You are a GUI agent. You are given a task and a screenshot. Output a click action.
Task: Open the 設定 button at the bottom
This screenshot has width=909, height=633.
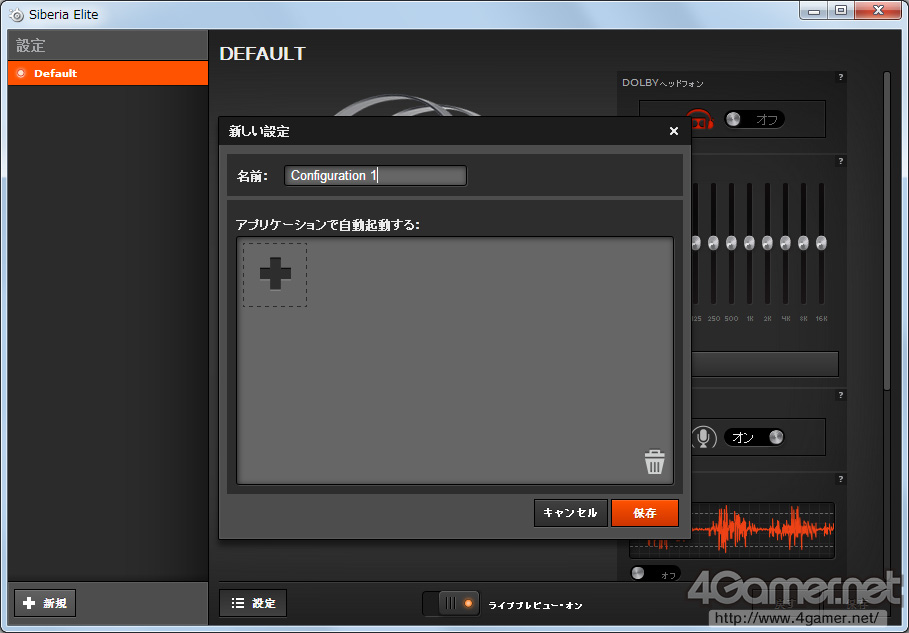tap(253, 603)
